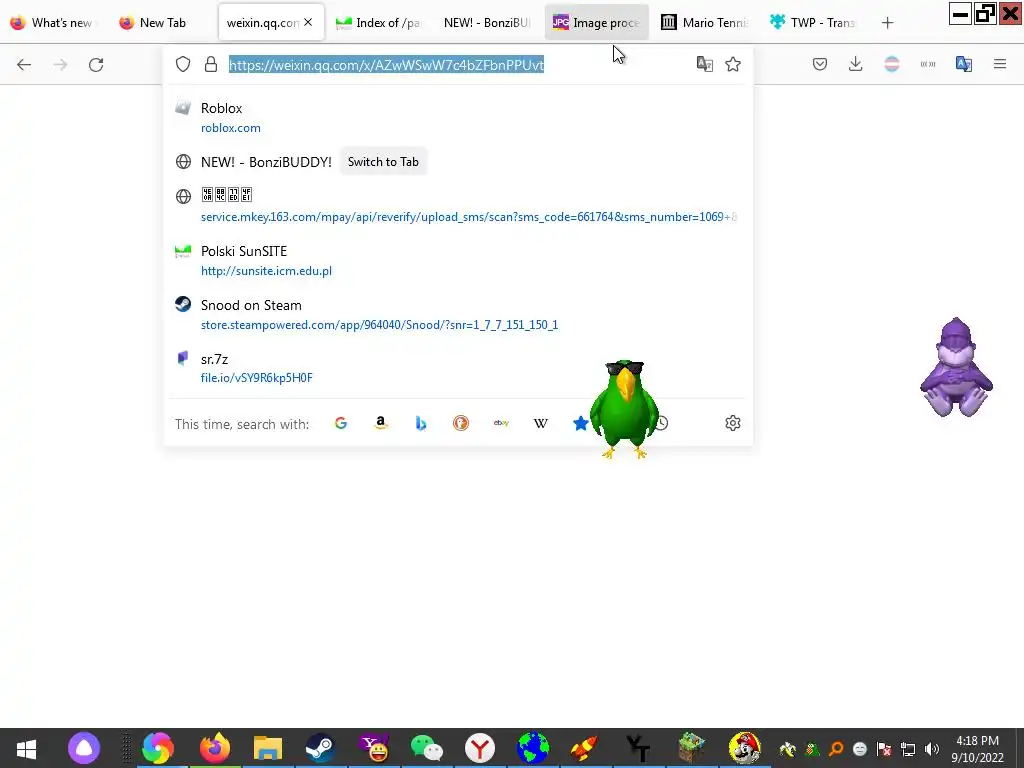
Task: Go back with the back arrow
Action: (24, 65)
